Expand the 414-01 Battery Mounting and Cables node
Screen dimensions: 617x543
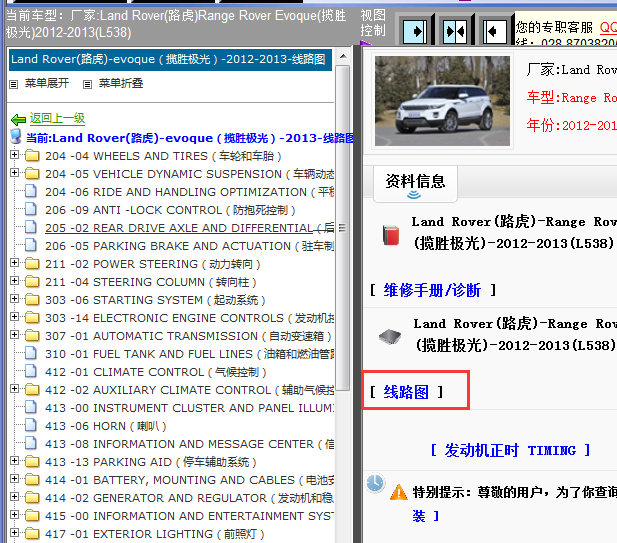click(15, 479)
